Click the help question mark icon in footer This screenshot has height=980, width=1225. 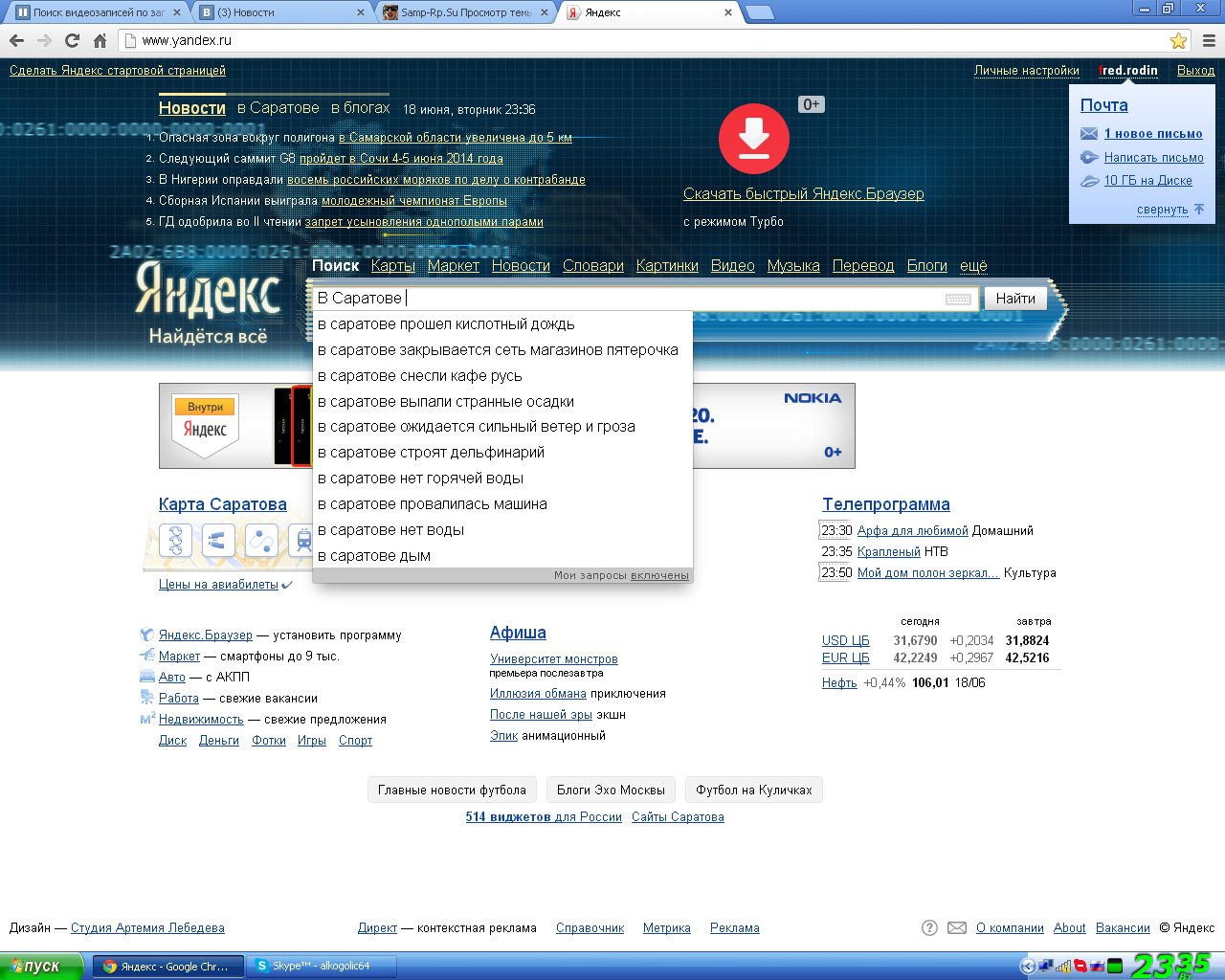click(929, 927)
